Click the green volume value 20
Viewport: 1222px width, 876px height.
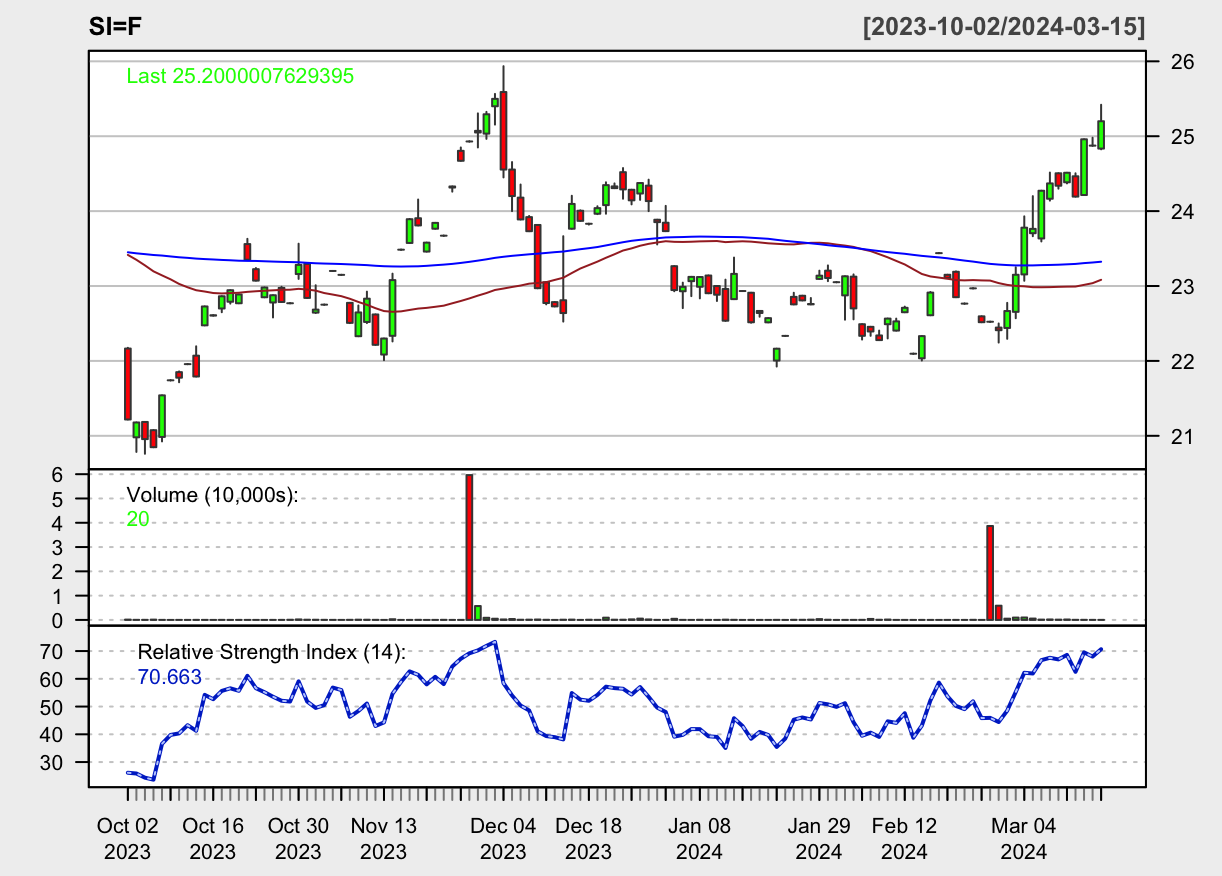pyautogui.click(x=138, y=518)
